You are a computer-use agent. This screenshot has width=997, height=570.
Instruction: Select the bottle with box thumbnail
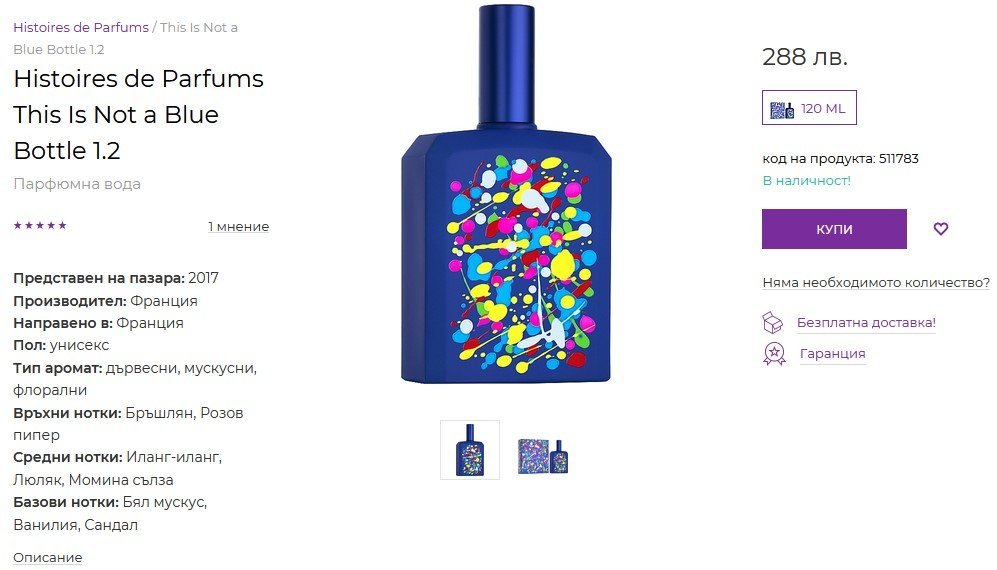coord(542,454)
